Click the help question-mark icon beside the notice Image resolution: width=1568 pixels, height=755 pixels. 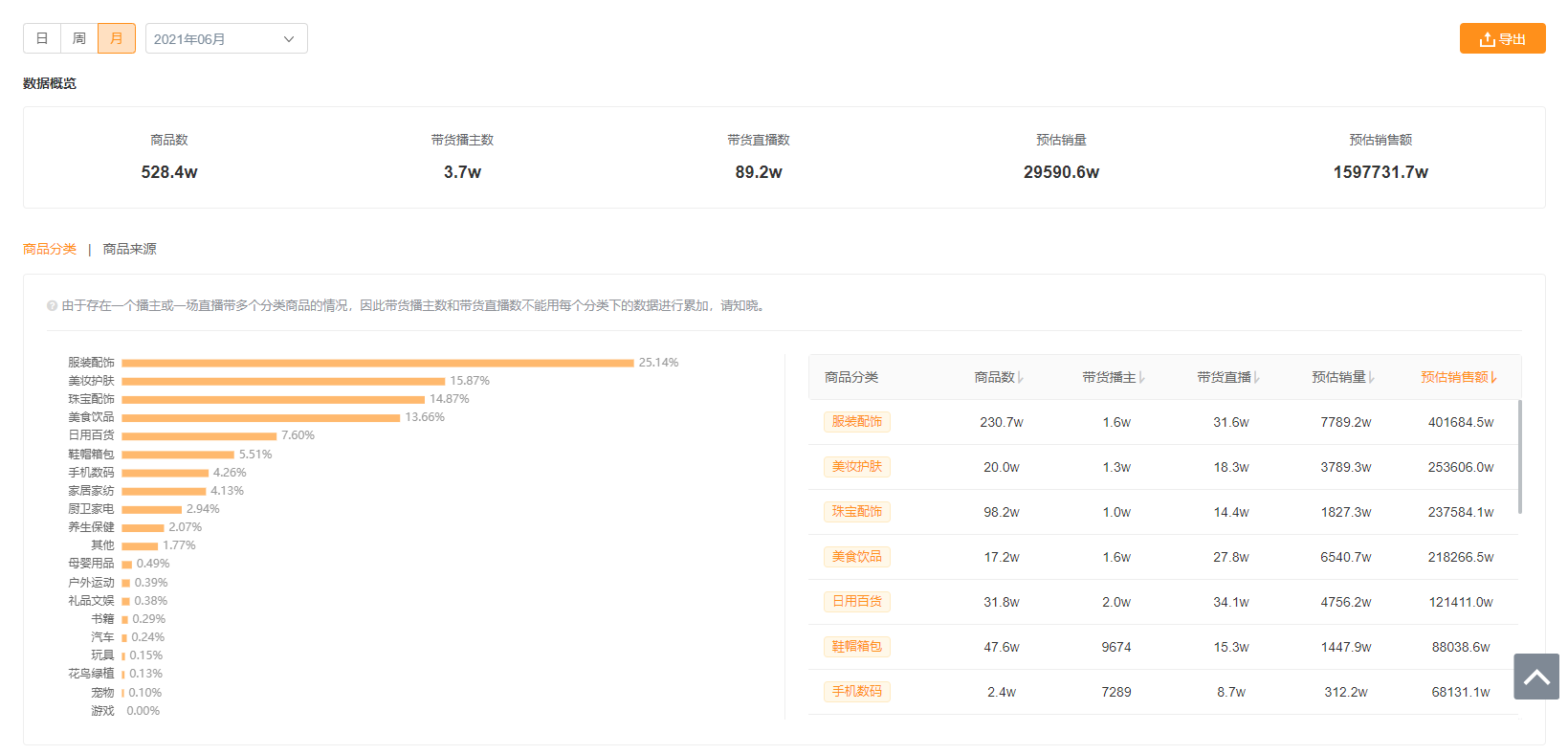coord(52,306)
